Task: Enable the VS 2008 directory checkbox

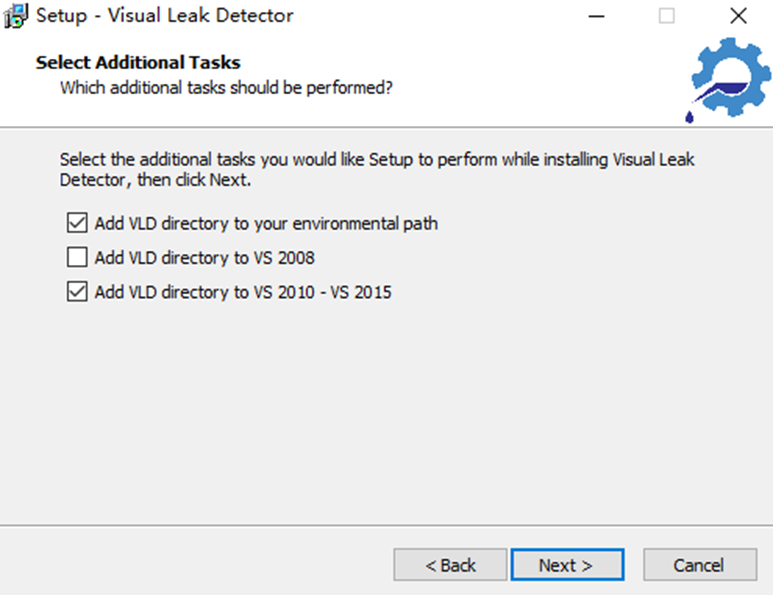Action: click(77, 258)
